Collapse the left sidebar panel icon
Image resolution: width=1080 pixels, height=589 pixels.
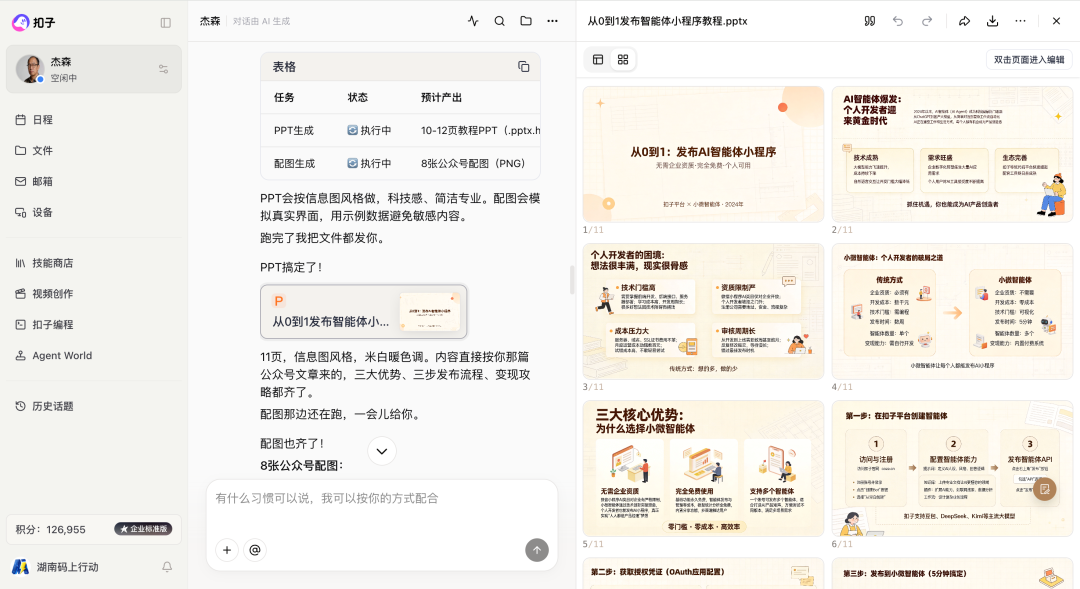tap(165, 23)
